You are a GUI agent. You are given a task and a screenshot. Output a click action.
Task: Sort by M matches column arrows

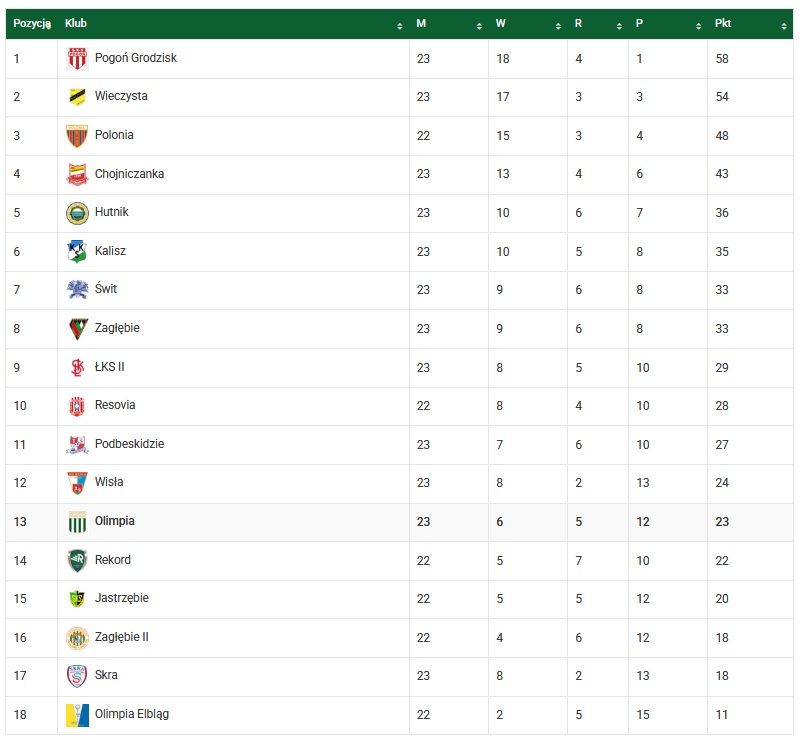479,26
